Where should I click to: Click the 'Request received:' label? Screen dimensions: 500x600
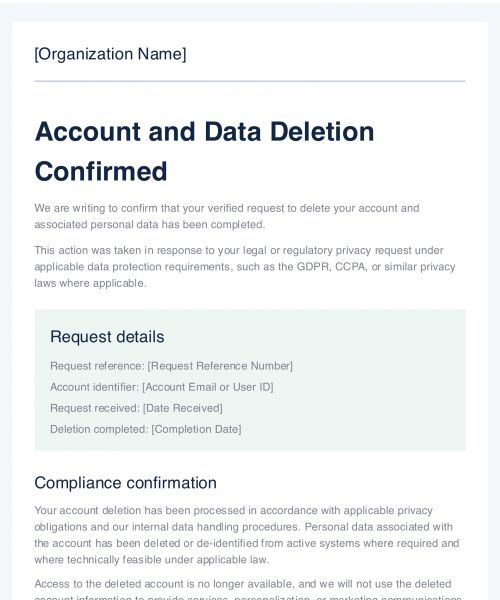point(95,408)
